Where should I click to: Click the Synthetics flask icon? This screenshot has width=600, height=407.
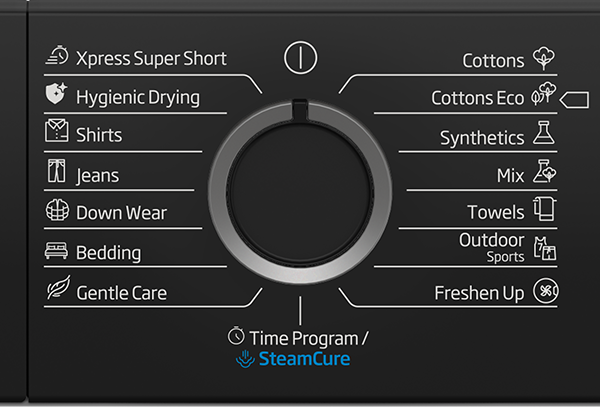click(543, 134)
